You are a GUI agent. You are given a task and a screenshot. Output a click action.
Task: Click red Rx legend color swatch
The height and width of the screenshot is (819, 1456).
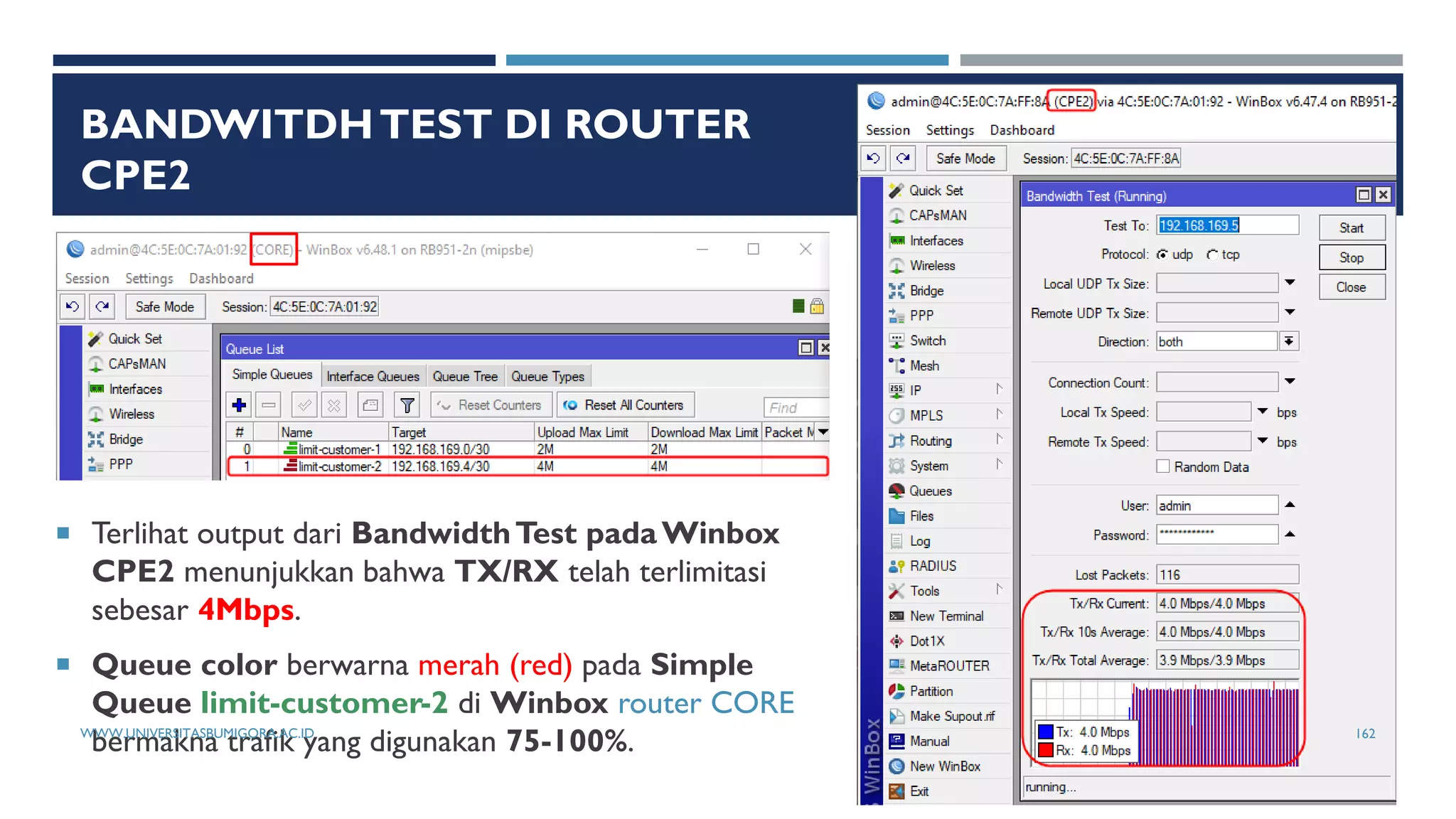tap(1045, 750)
